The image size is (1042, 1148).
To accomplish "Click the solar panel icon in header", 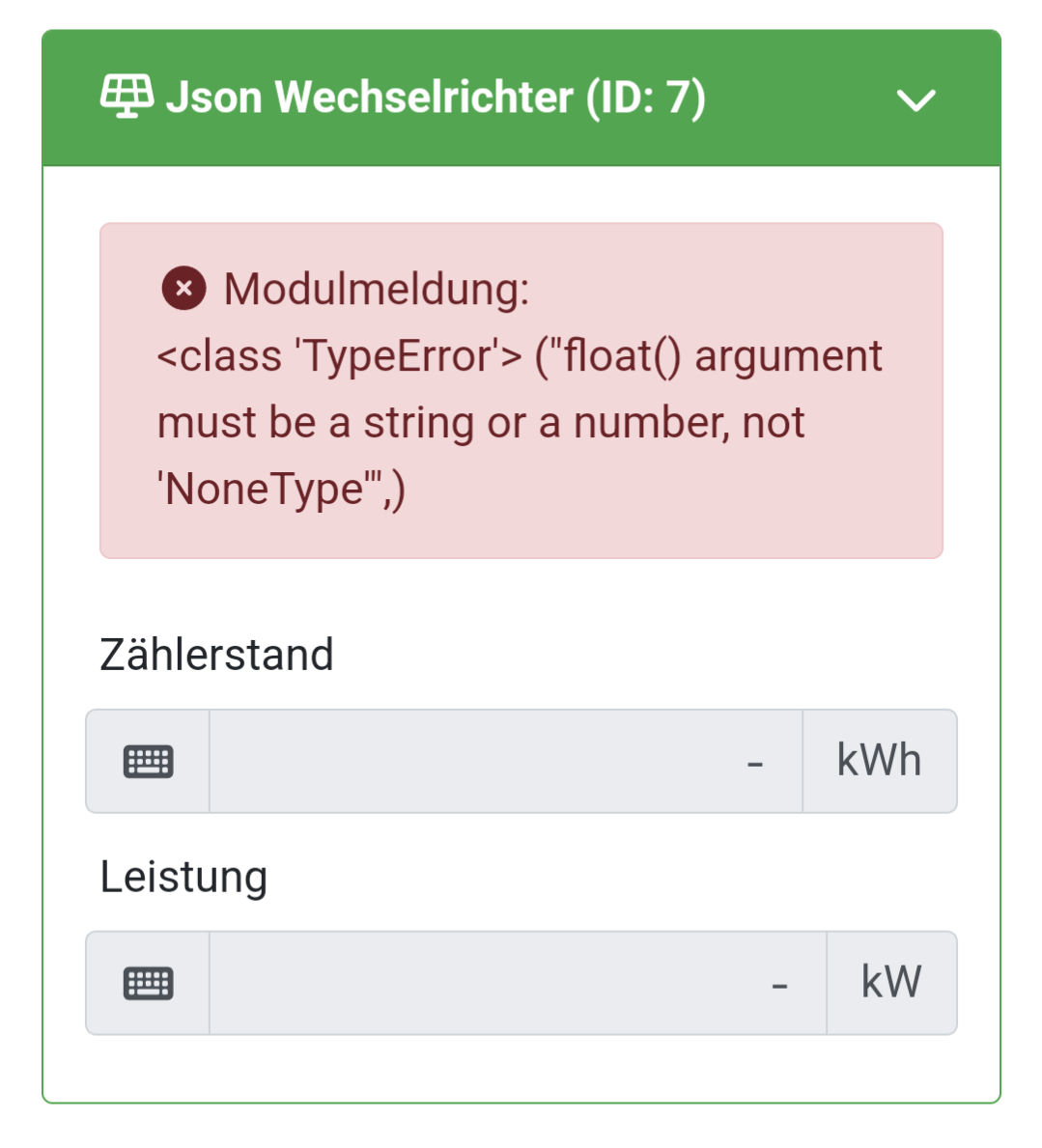I will [127, 97].
